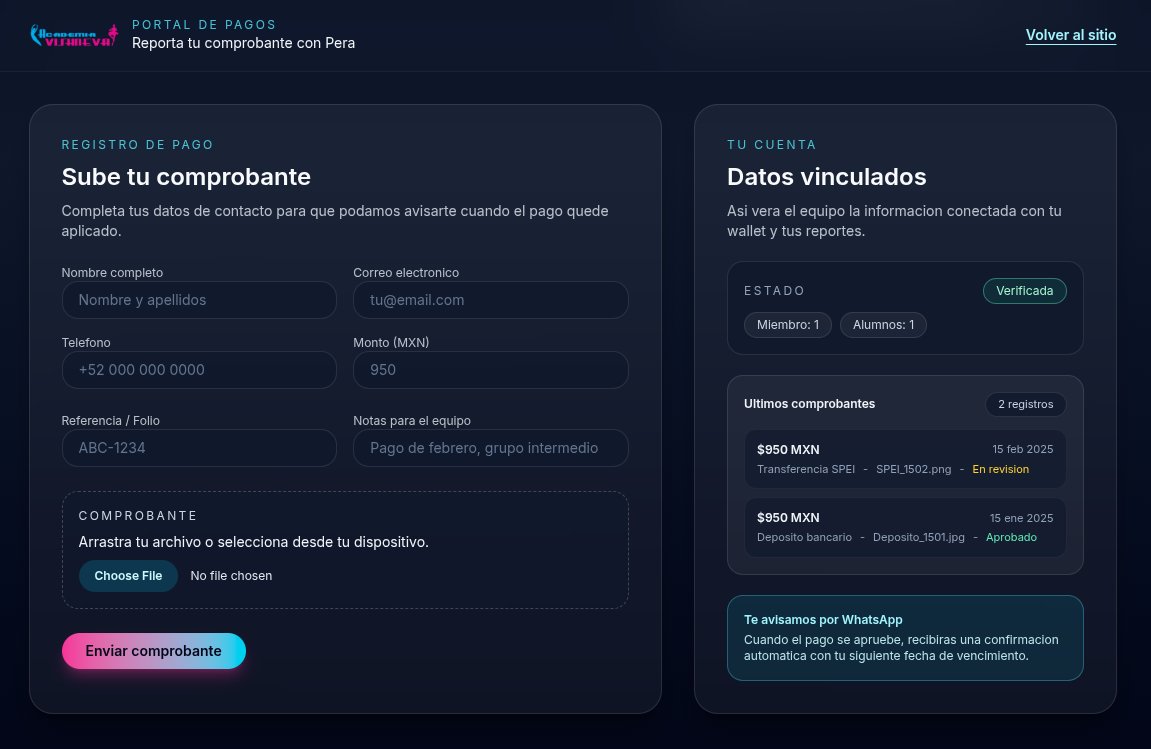Screen dimensions: 1151x749
Task: Click the Academia logo in the header
Action: click(74, 35)
